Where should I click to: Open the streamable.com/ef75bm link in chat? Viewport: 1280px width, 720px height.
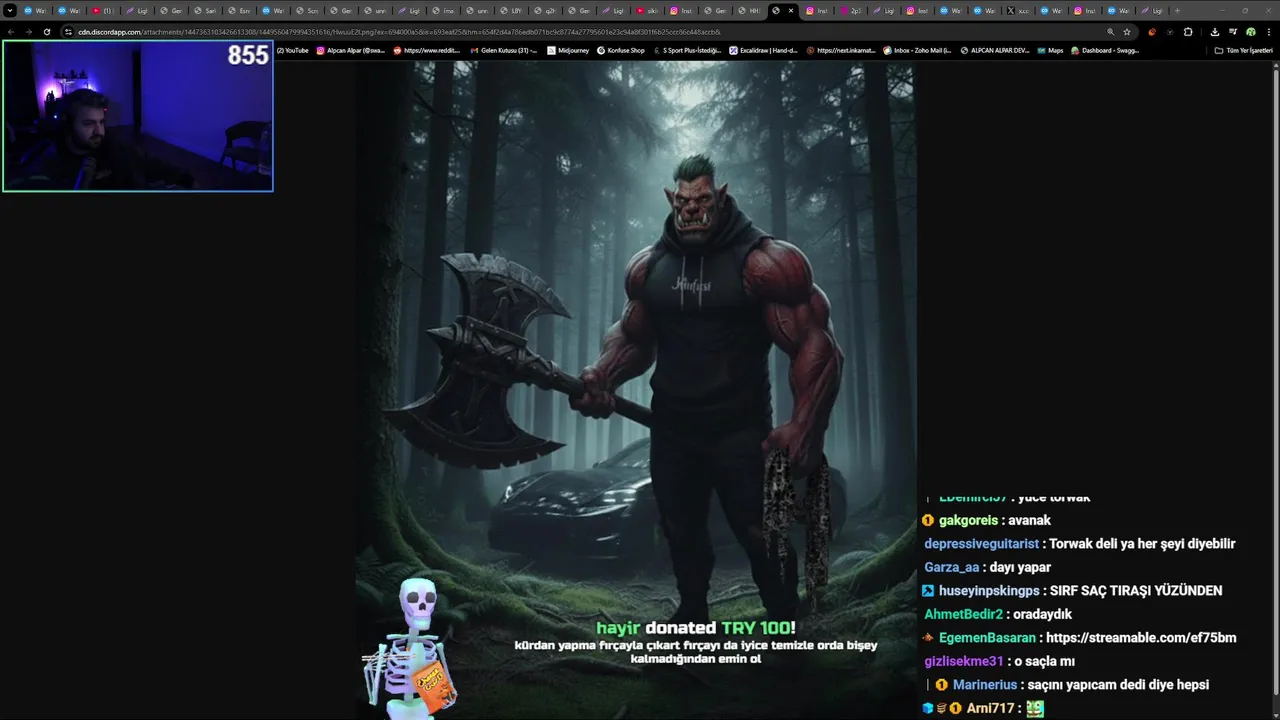(x=1141, y=638)
